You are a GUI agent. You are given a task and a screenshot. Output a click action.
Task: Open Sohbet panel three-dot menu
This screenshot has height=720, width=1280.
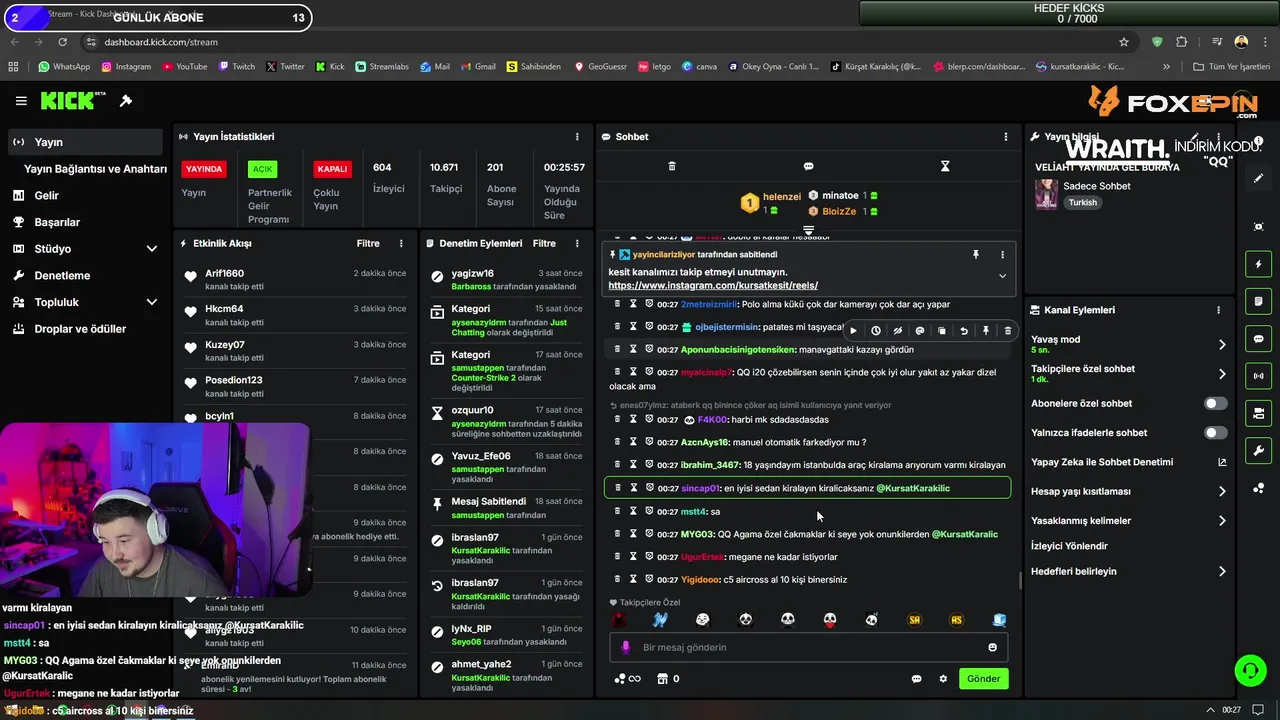pyautogui.click(x=1006, y=136)
